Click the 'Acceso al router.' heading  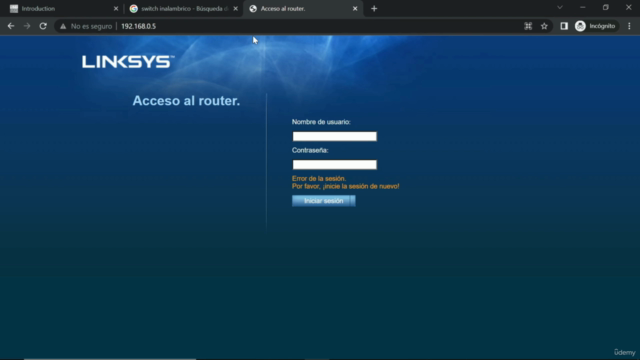186,101
